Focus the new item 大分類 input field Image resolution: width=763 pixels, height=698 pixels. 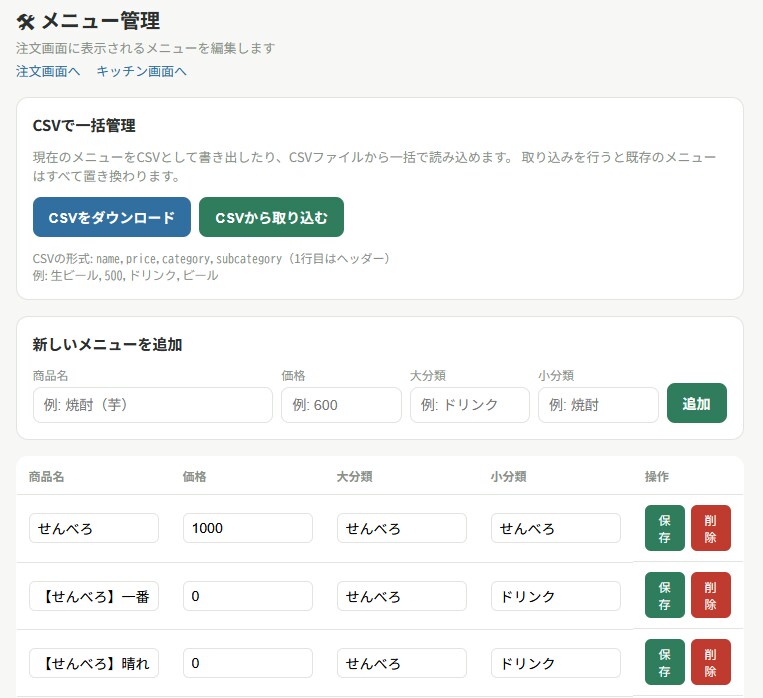tap(470, 405)
